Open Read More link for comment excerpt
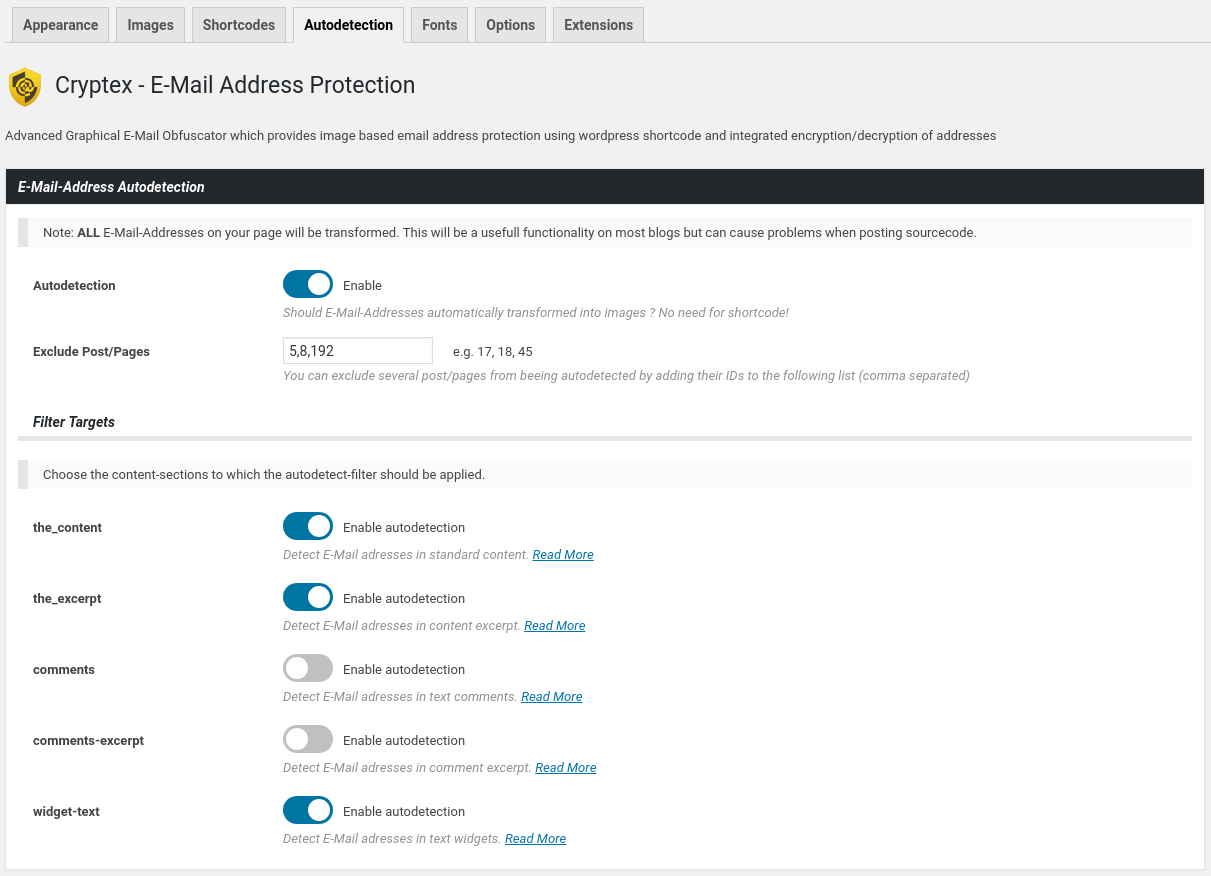 point(566,768)
